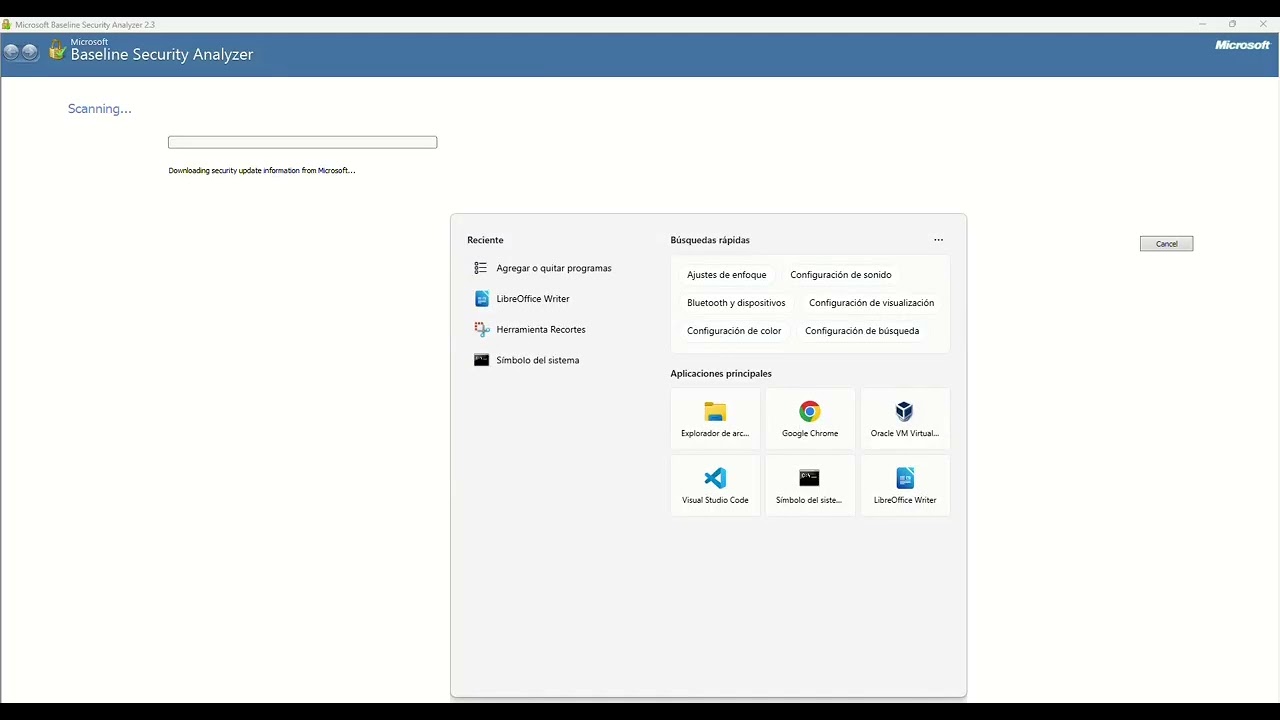Open Explorador de archivos folder tile
This screenshot has height=720, width=1280.
(x=715, y=418)
